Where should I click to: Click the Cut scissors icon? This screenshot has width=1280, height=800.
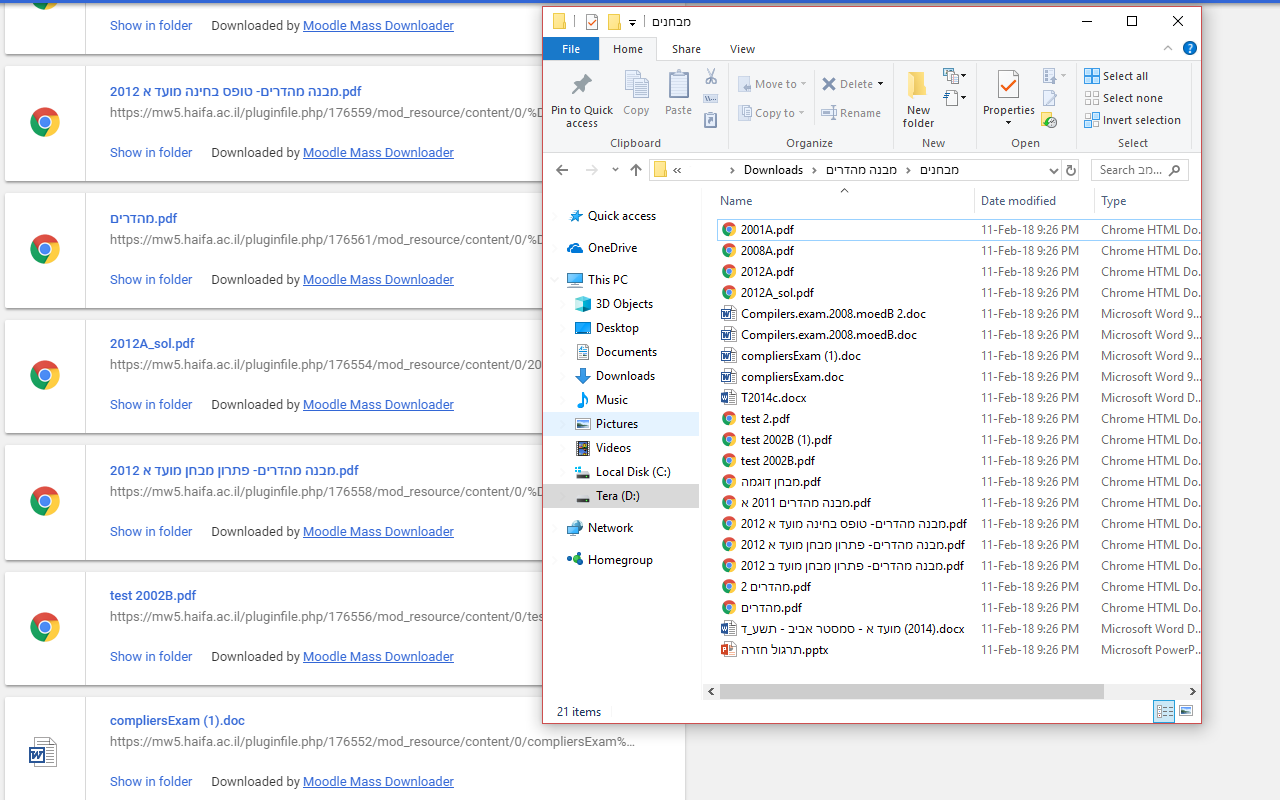pos(711,76)
